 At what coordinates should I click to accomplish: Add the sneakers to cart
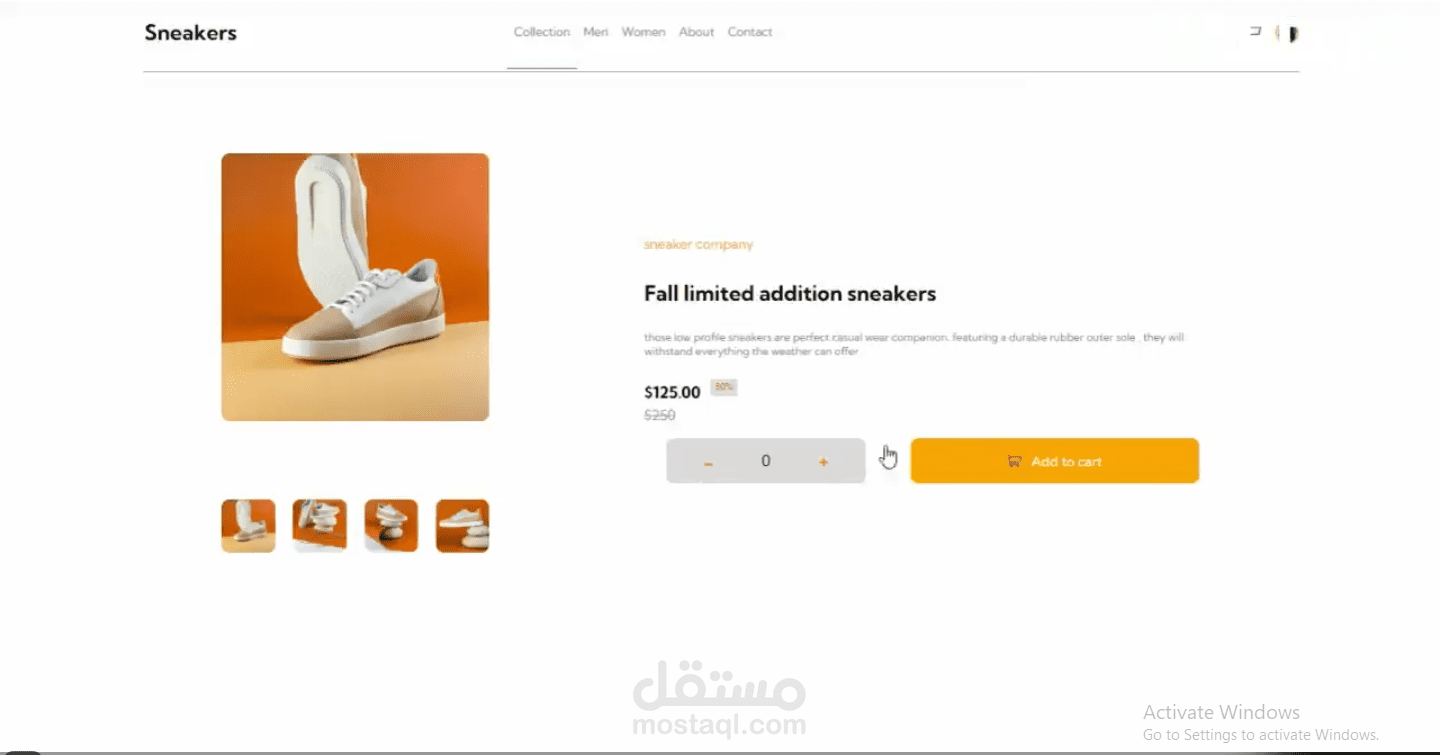pyautogui.click(x=1055, y=461)
